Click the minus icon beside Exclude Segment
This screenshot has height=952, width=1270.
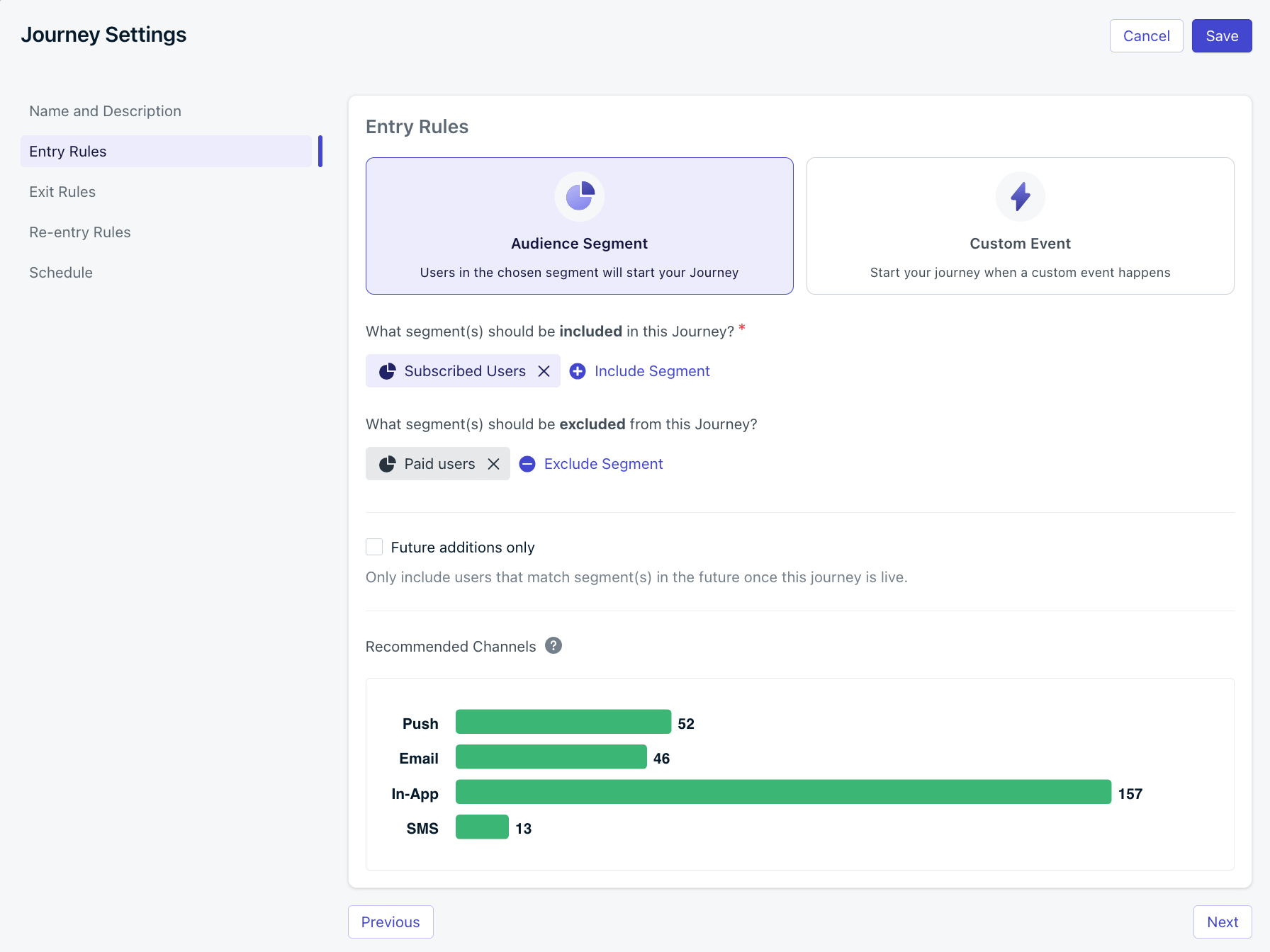[x=527, y=464]
